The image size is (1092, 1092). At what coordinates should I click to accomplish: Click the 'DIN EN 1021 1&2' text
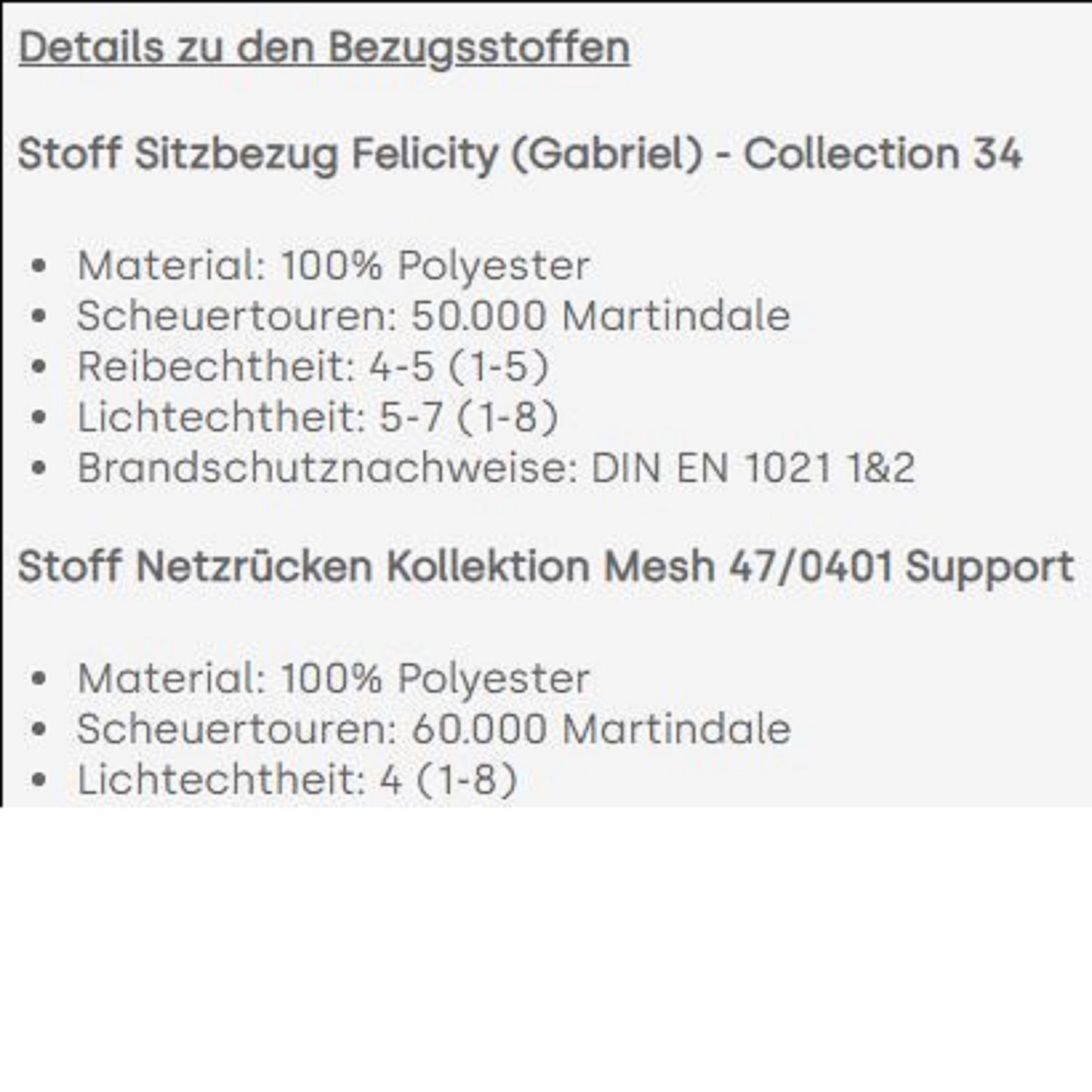coord(753,468)
